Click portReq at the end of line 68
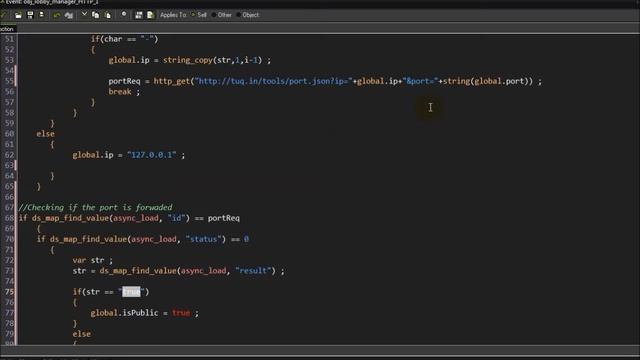640x360 pixels. (x=224, y=218)
